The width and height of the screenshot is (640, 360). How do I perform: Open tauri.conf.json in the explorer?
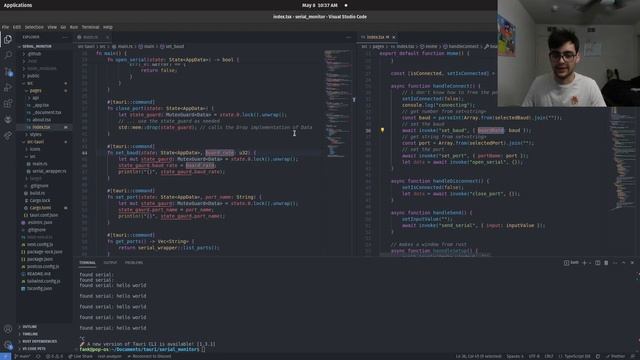point(43,215)
